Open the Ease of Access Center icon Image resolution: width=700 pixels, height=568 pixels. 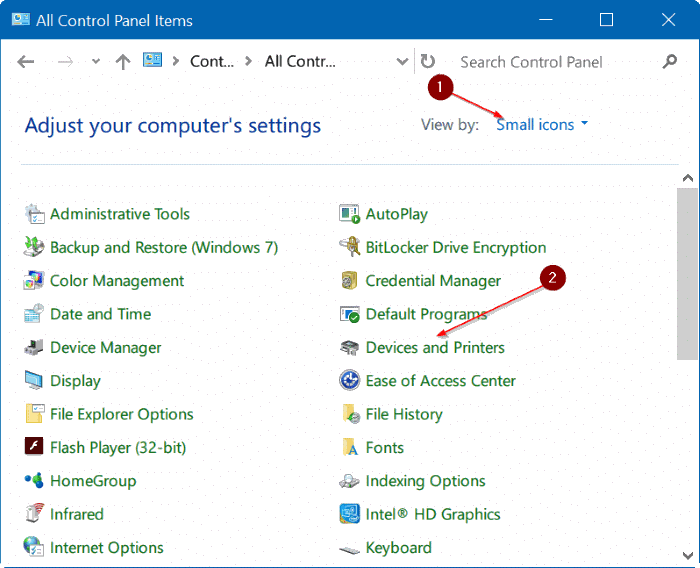click(350, 381)
